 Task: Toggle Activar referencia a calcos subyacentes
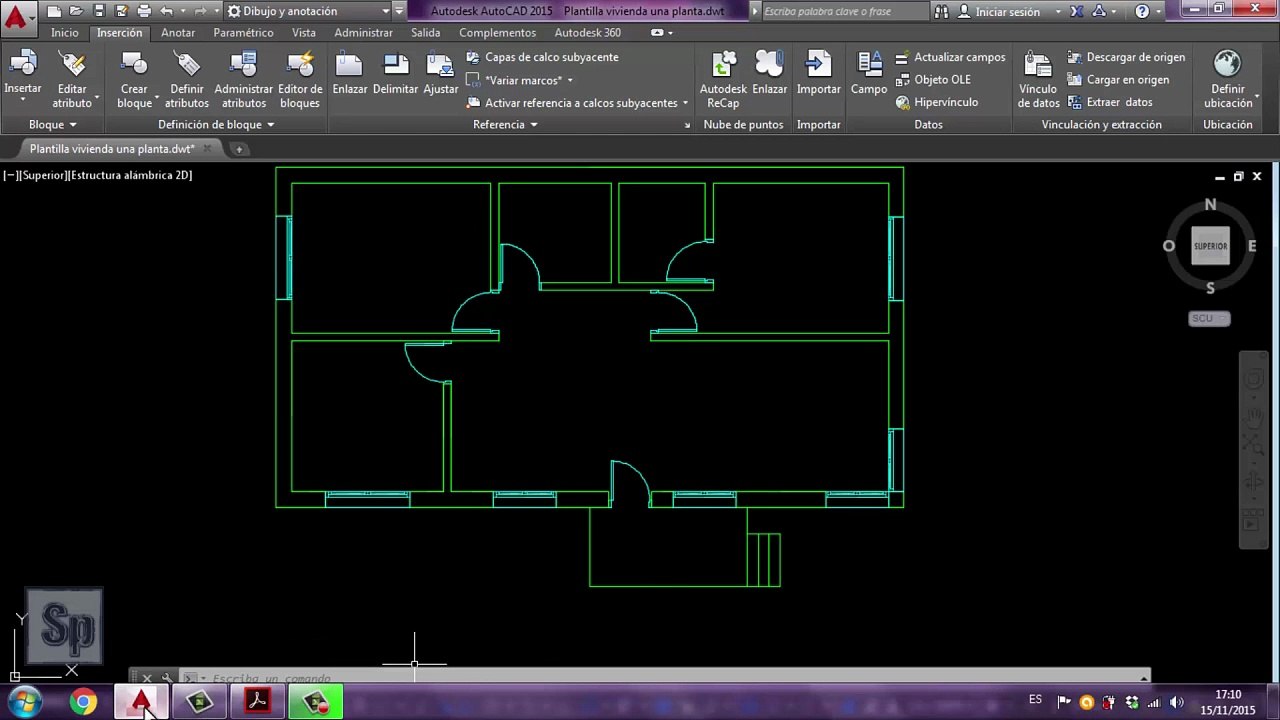pyautogui.click(x=572, y=103)
